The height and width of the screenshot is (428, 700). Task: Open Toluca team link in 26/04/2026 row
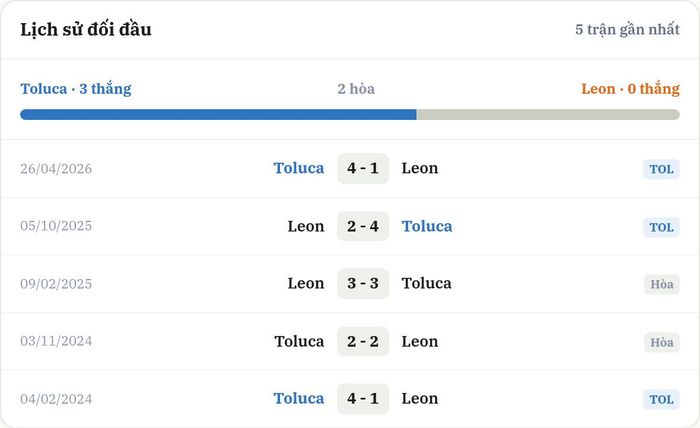click(299, 168)
